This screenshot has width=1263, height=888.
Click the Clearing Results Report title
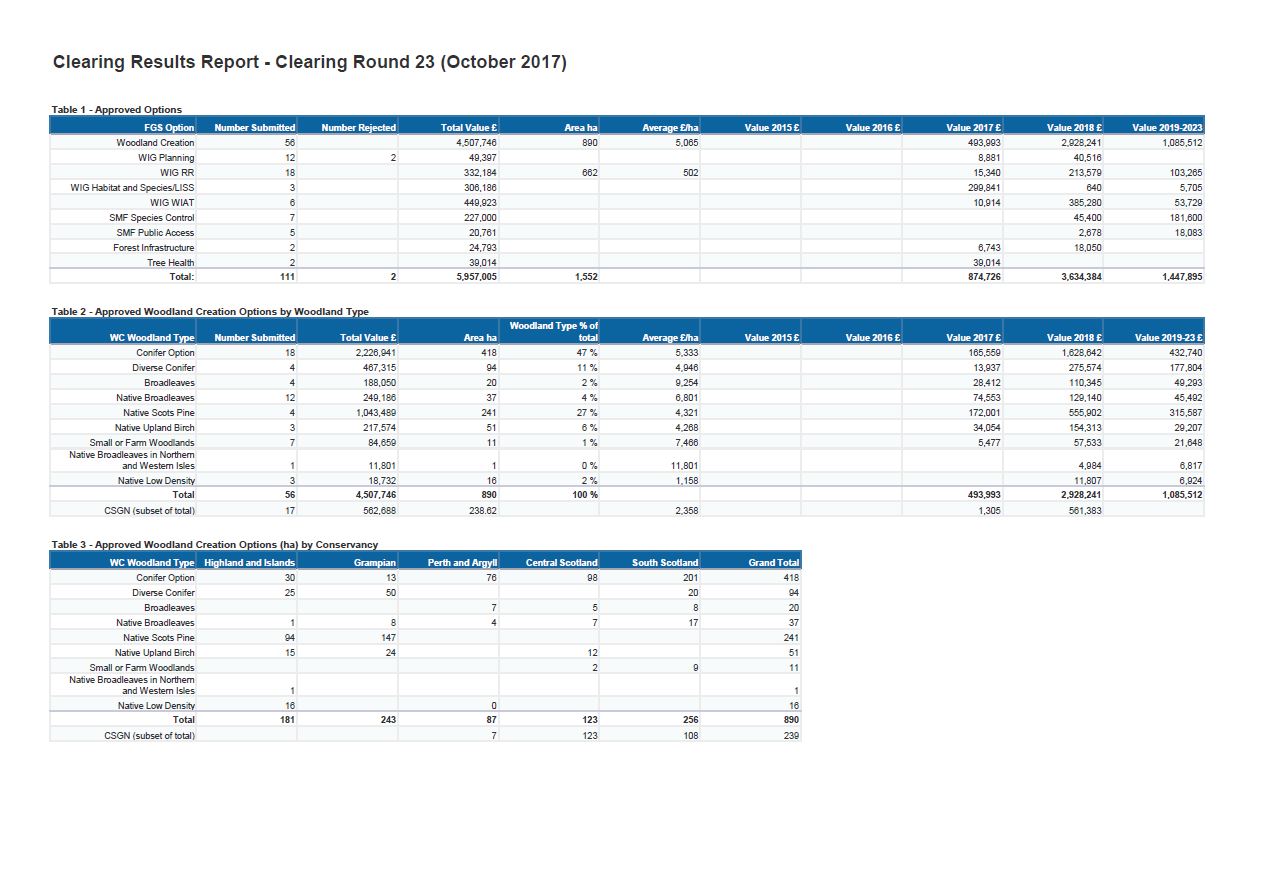(x=309, y=62)
